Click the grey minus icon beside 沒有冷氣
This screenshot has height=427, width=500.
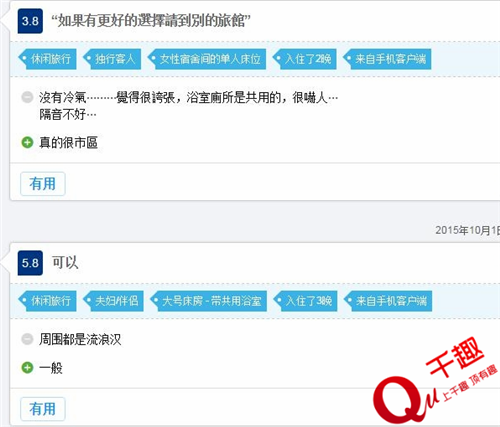(27, 97)
